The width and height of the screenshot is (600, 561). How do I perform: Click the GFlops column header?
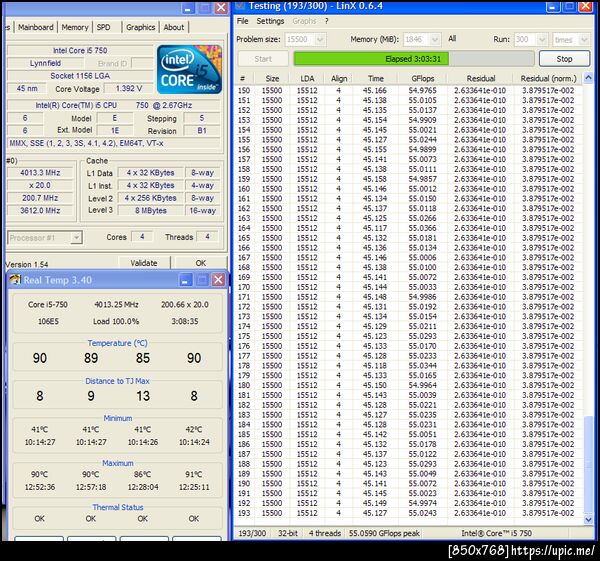422,78
